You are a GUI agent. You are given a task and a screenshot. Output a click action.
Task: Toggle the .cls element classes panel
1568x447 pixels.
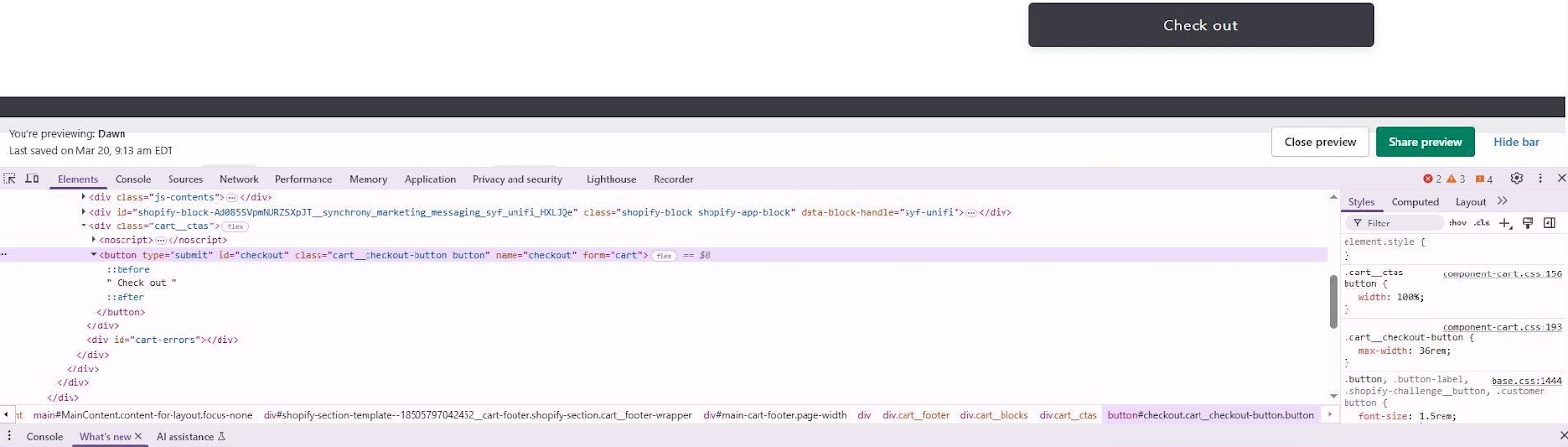pyautogui.click(x=1482, y=223)
